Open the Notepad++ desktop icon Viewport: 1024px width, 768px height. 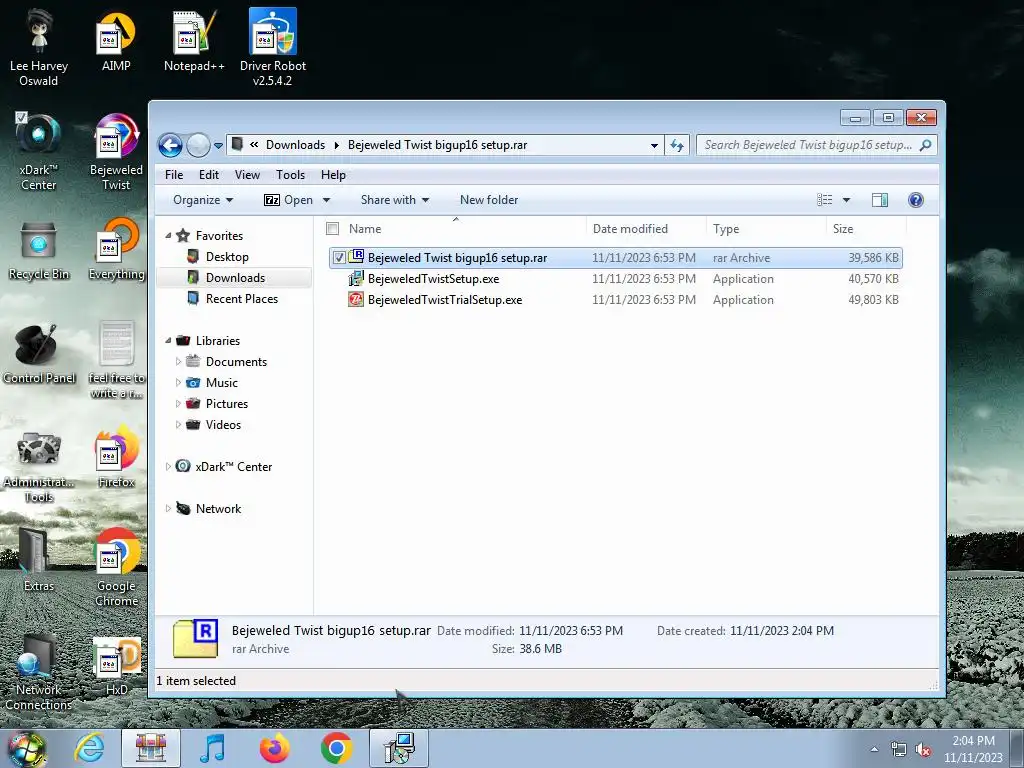(x=194, y=42)
